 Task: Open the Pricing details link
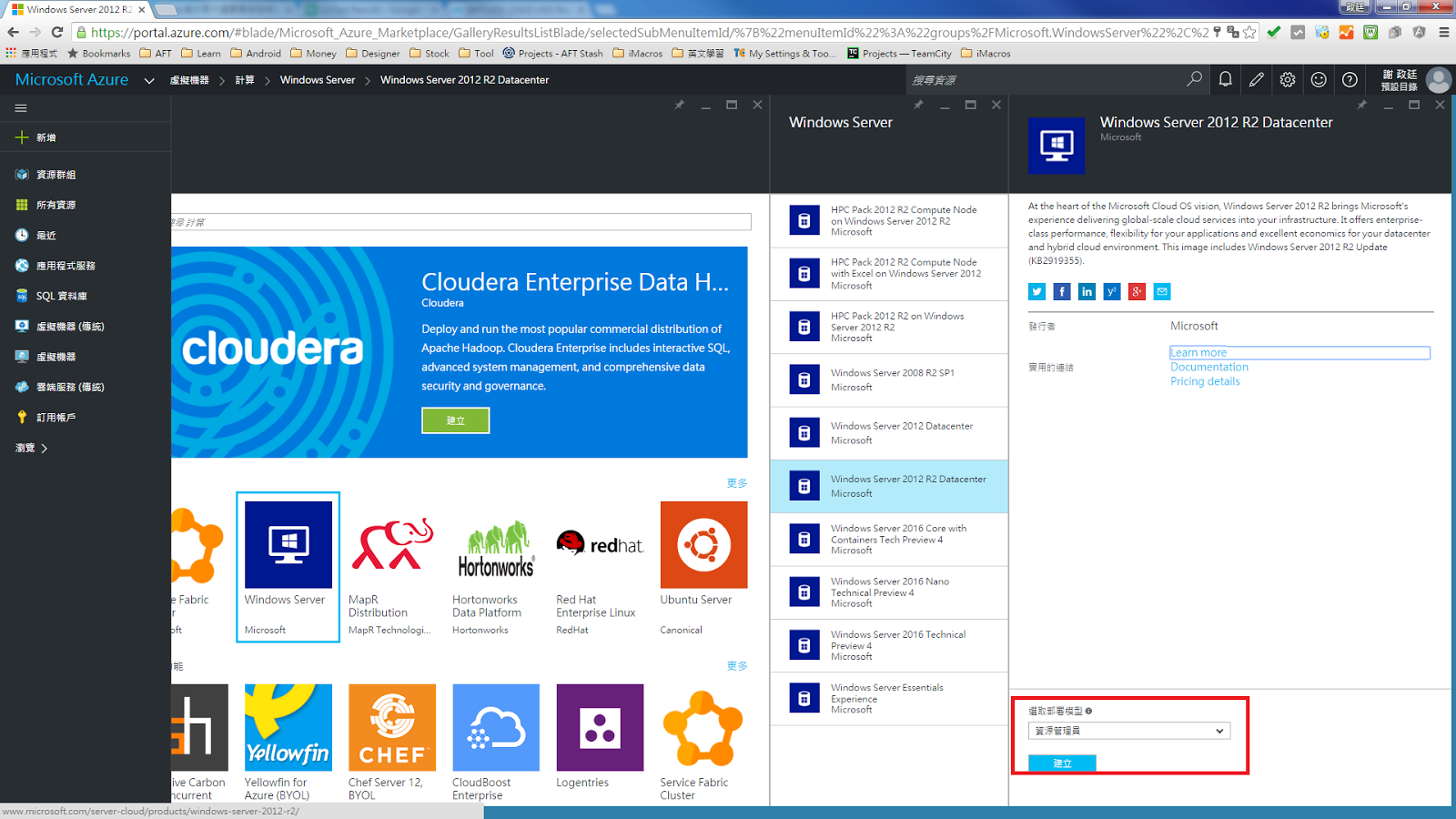click(1205, 382)
